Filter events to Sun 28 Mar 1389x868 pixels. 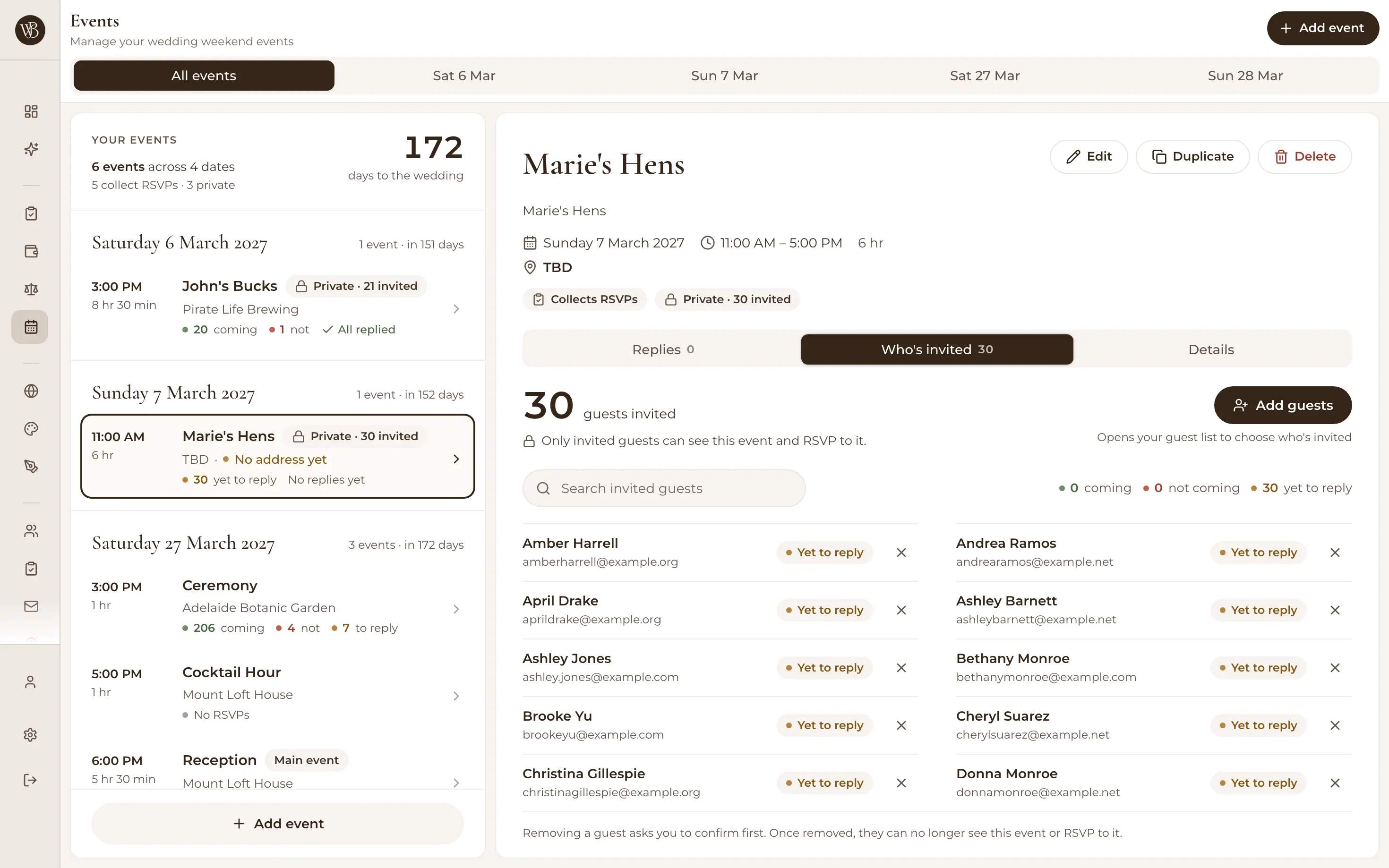[1245, 76]
